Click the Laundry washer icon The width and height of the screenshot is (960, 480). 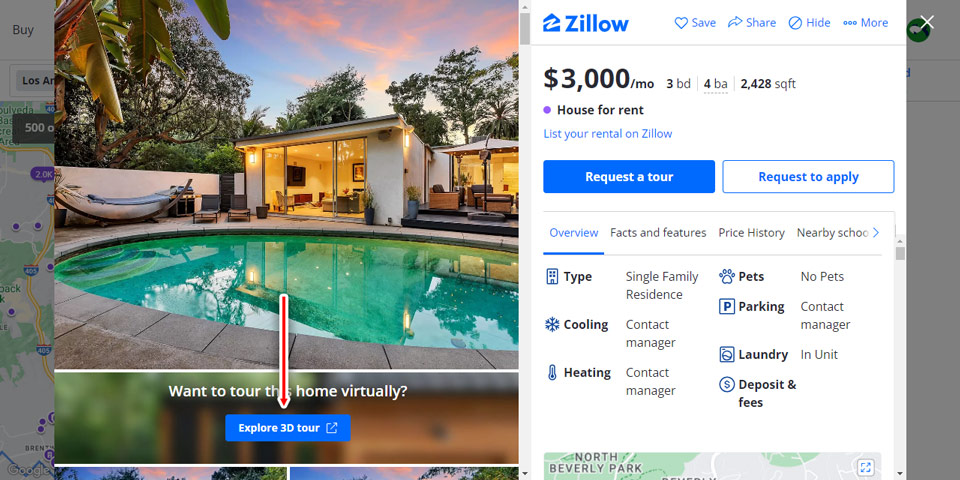(x=727, y=354)
